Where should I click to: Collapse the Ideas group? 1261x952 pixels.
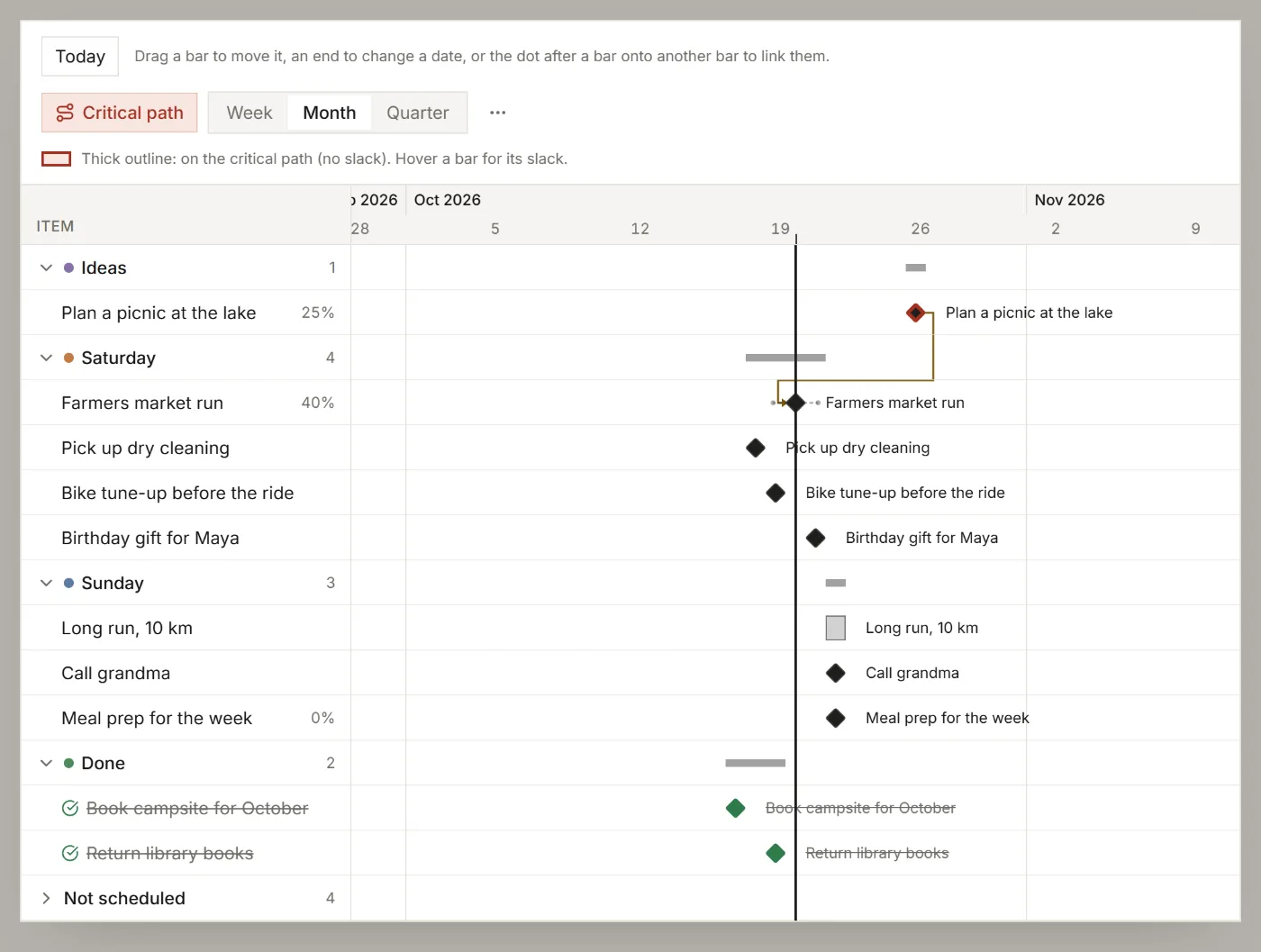pos(46,267)
